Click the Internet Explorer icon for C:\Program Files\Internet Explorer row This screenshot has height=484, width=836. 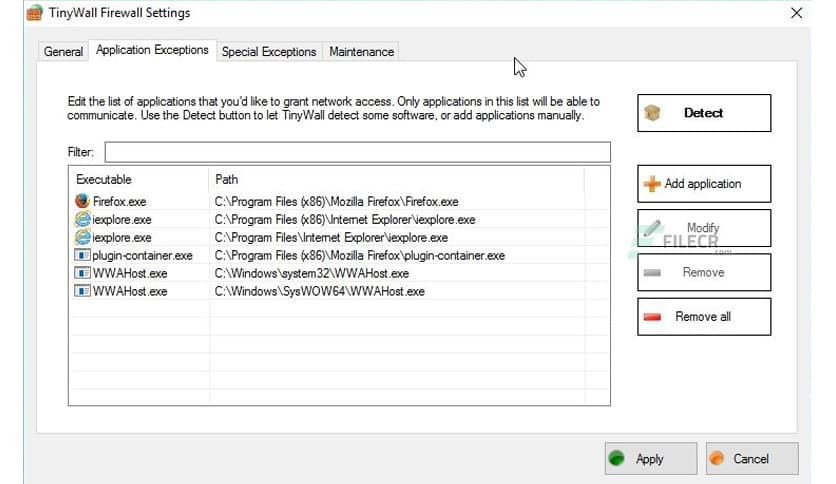82,237
